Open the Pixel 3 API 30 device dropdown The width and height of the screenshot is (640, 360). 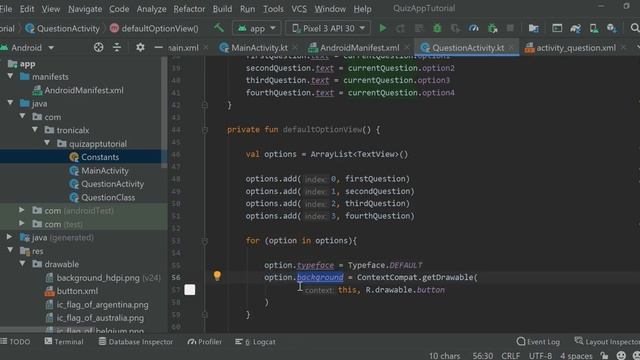(x=328, y=28)
